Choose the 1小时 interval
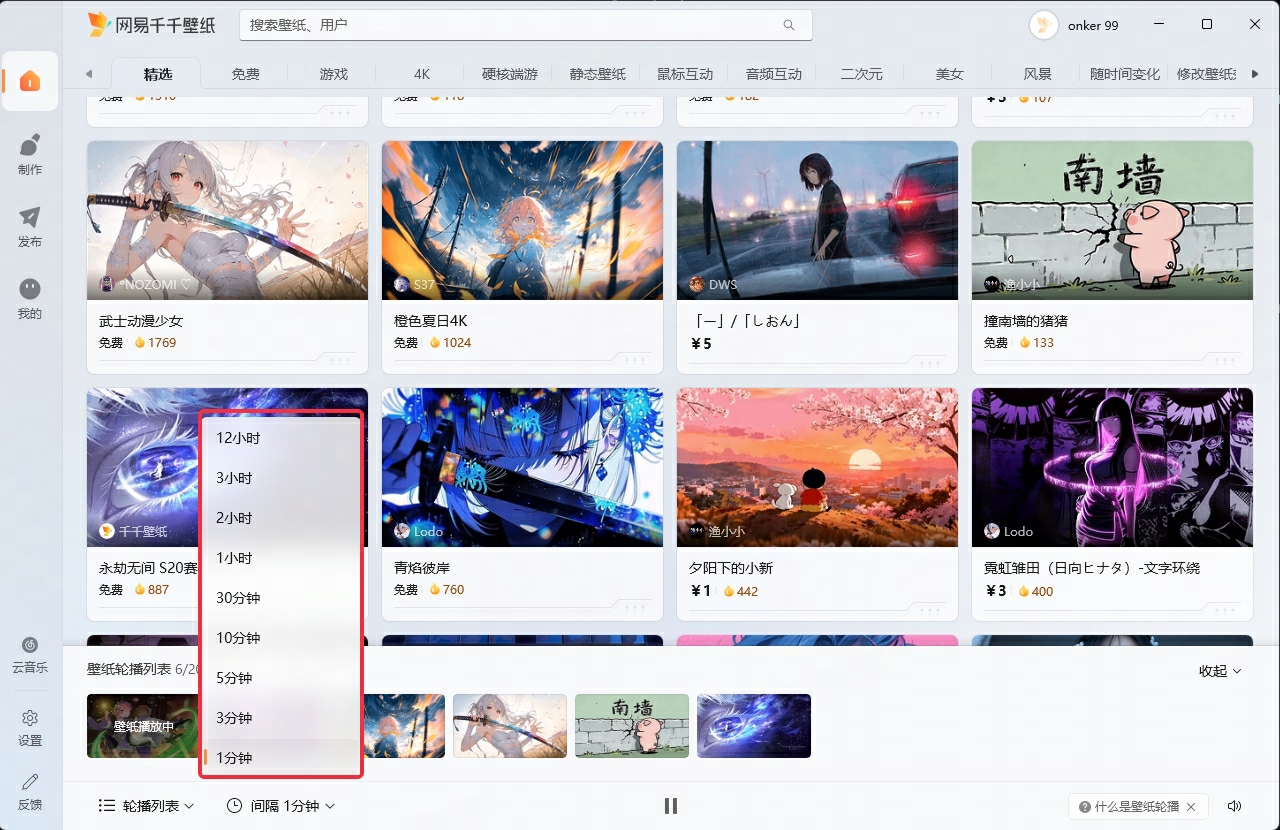Viewport: 1280px width, 830px height. point(281,558)
